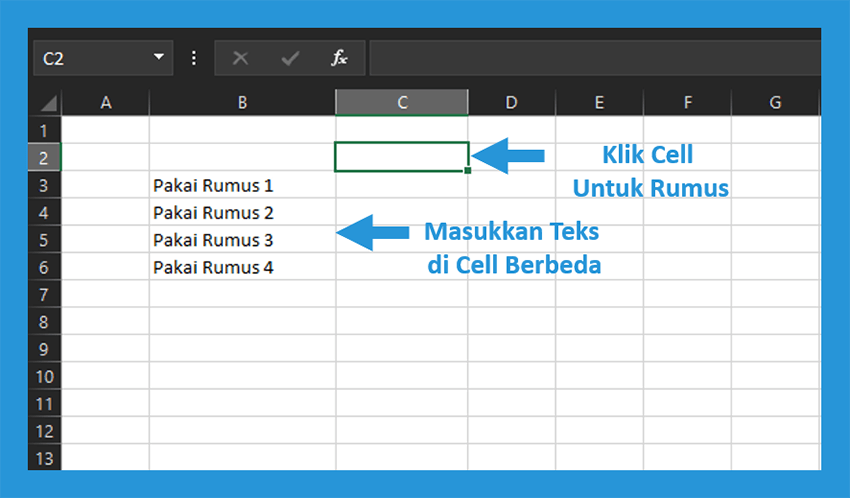Select column D header
The width and height of the screenshot is (850, 498).
[512, 102]
